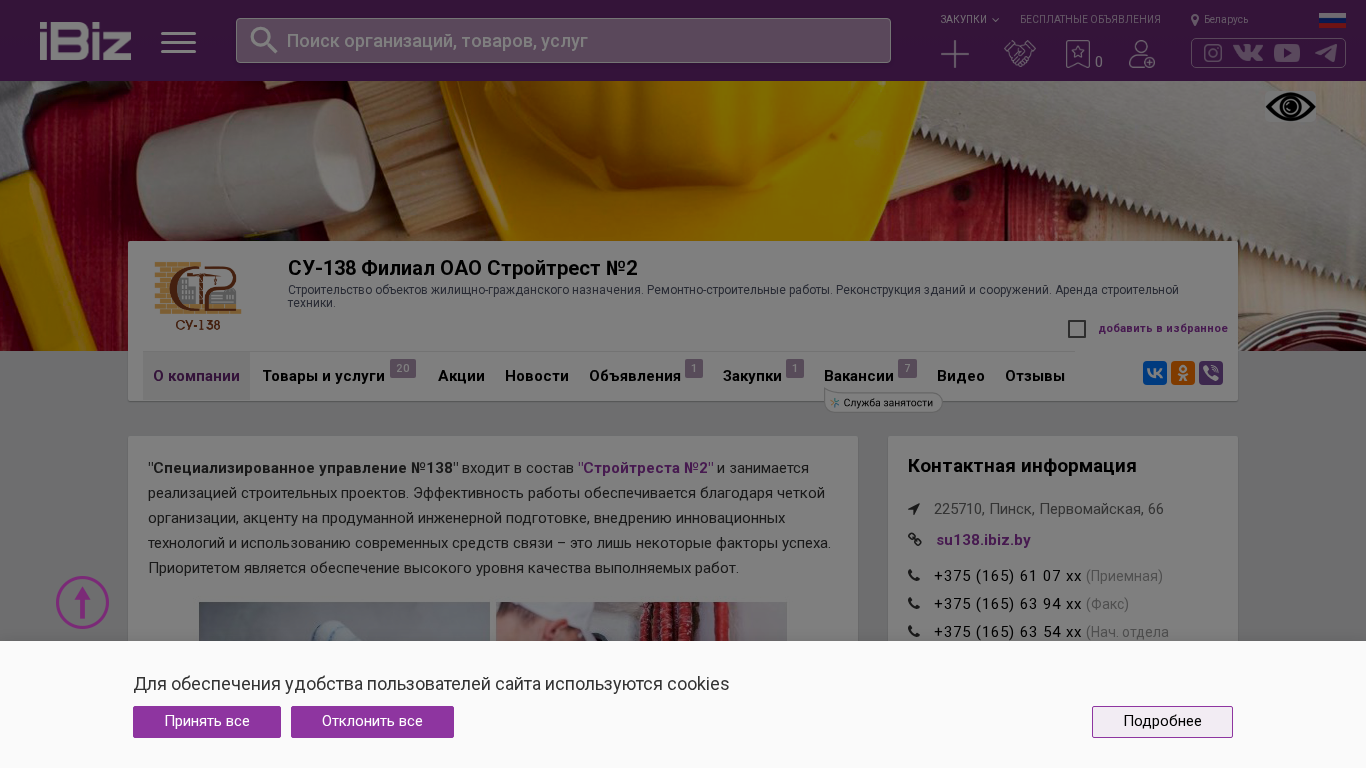
Task: Click добавить в избранное label
Action: tap(1163, 329)
